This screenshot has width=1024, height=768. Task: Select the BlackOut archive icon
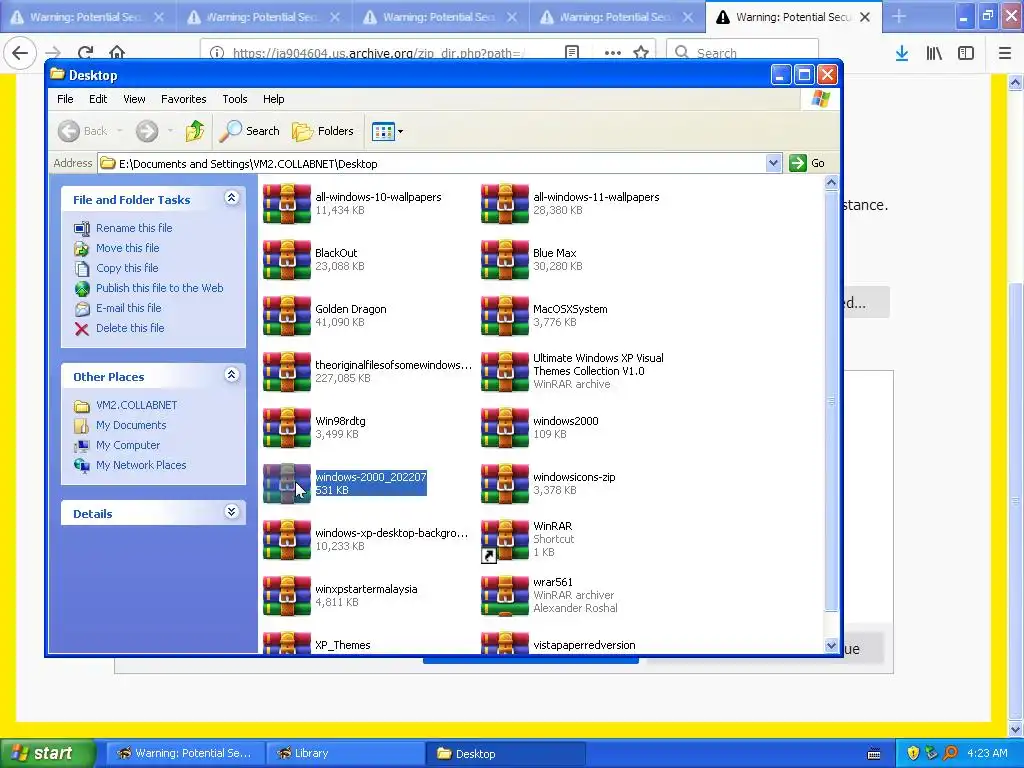click(287, 259)
